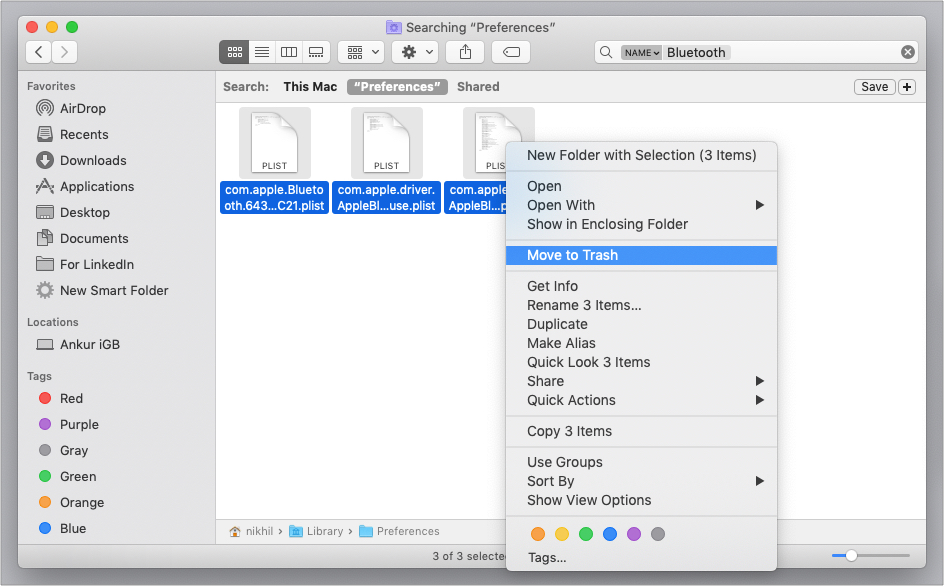This screenshot has width=944, height=586.
Task: Choose Quick Look 3 Items
Action: coord(641,362)
